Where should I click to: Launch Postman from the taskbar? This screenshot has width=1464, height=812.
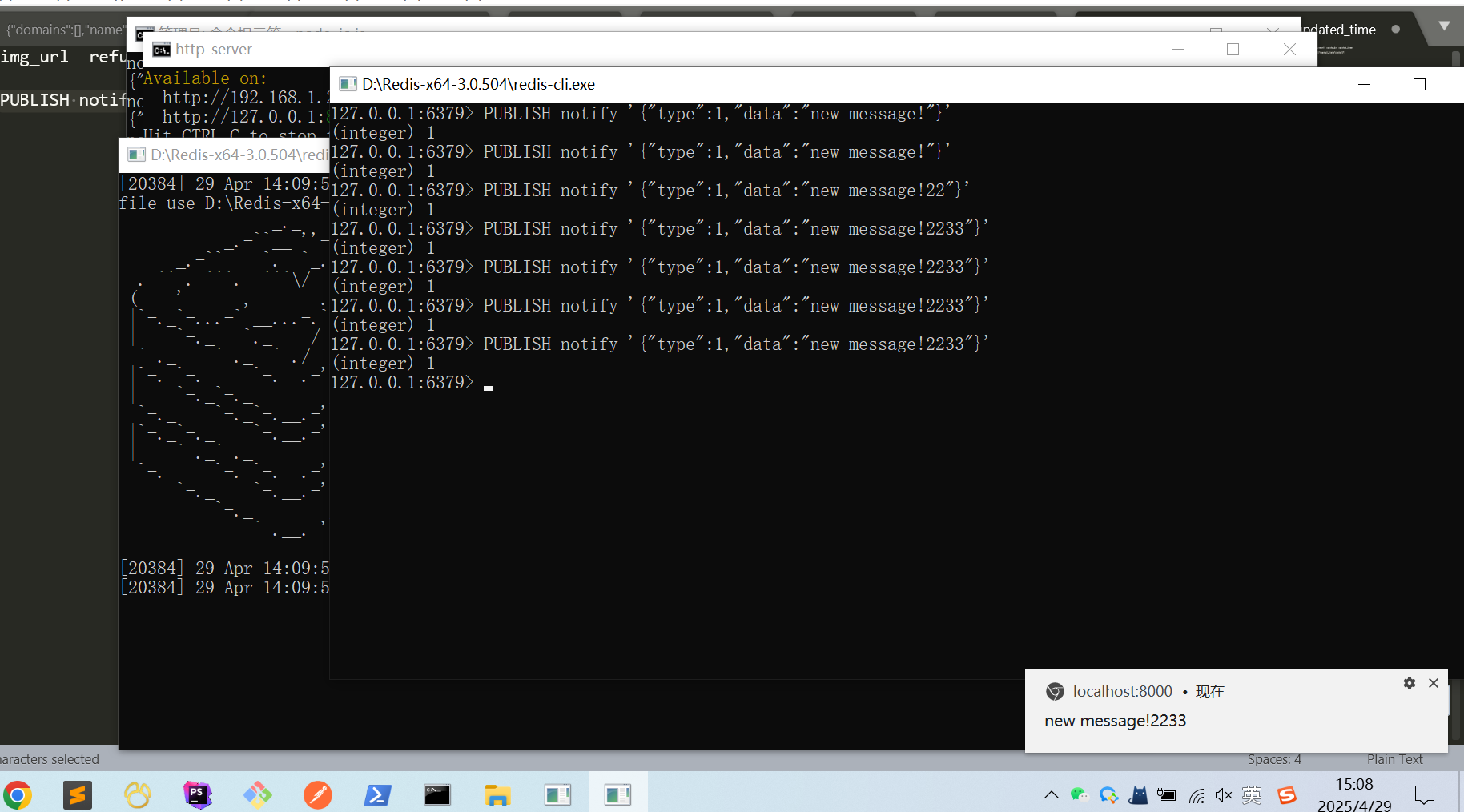point(318,795)
